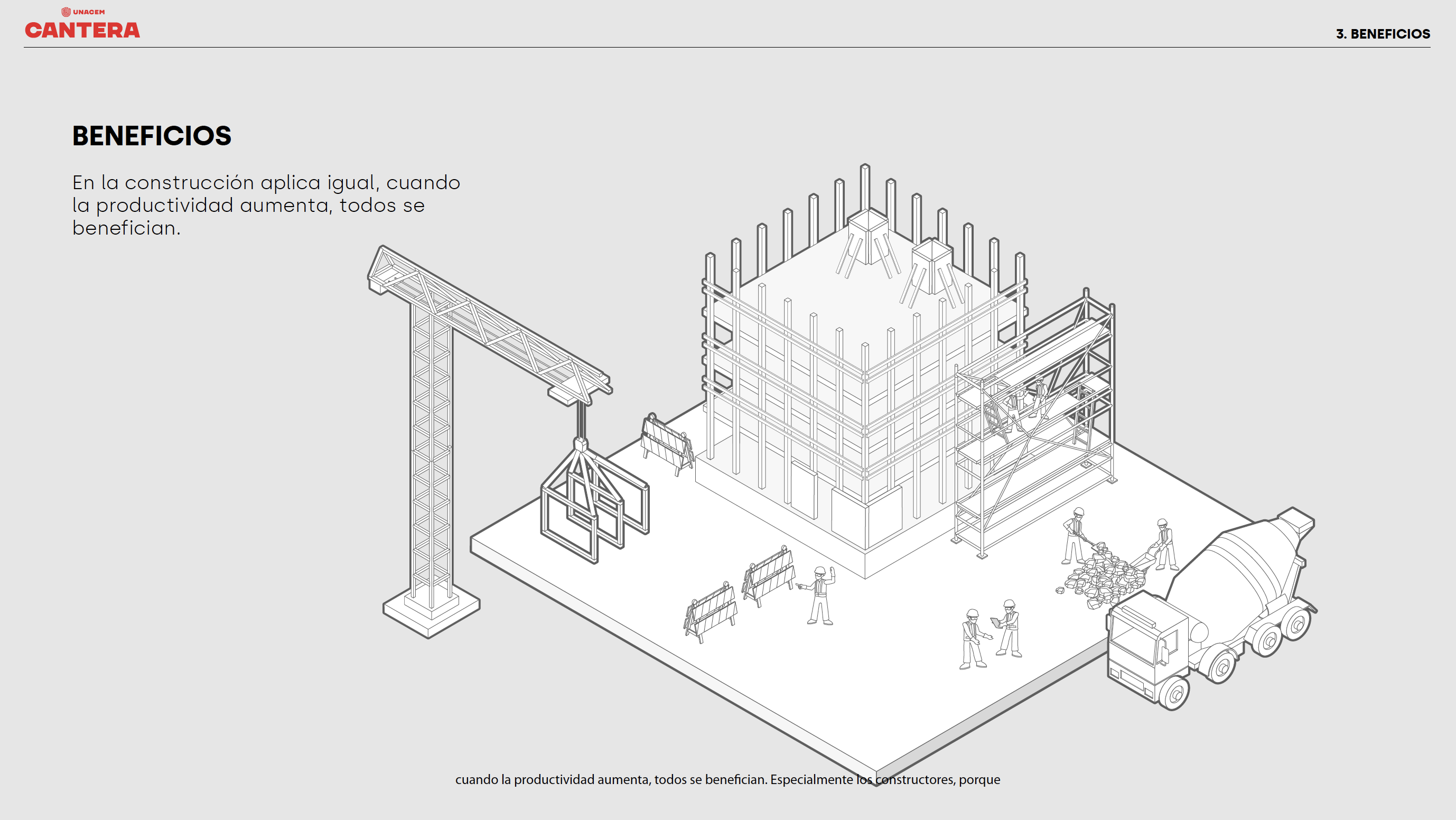This screenshot has width=1456, height=820.
Task: Click the paragraph starting "En la construcción"
Action: click(x=266, y=205)
